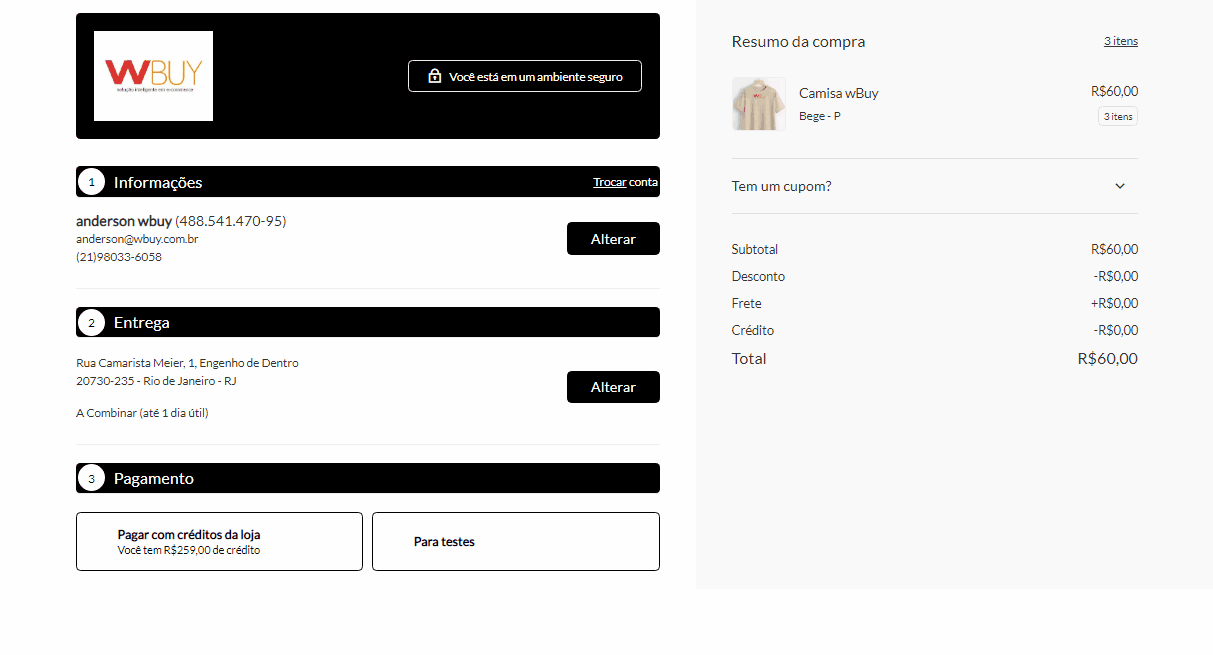
Task: Select the Entrega section header
Action: tap(141, 323)
